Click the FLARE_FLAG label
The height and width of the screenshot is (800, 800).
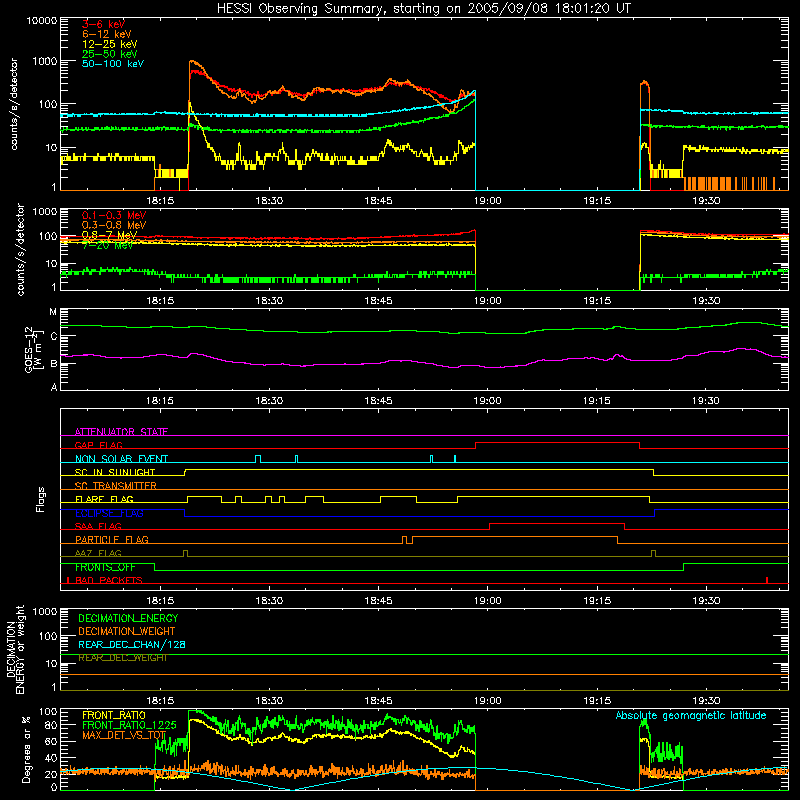tap(104, 499)
